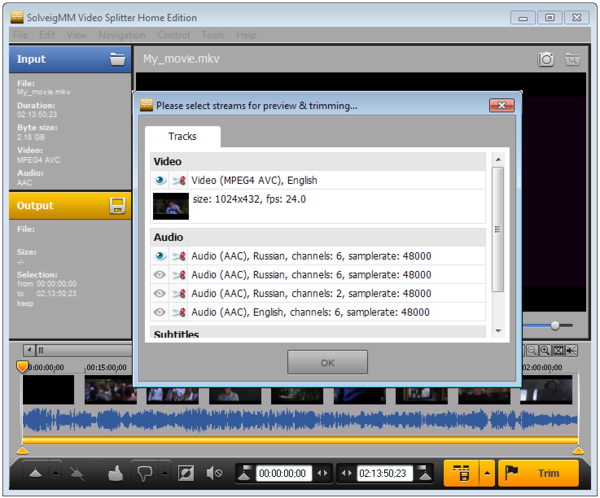Enable preview eye on second Russian 6-channel audio
600x498 pixels.
click(x=160, y=275)
